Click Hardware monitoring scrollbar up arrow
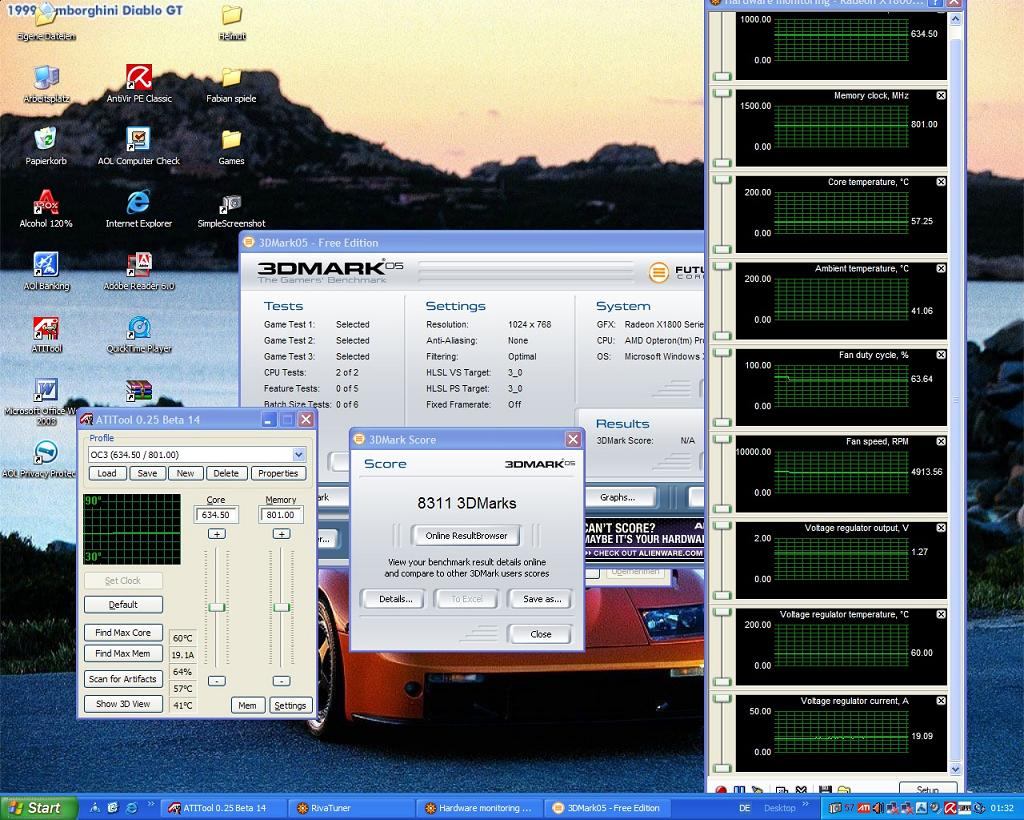 [x=955, y=19]
